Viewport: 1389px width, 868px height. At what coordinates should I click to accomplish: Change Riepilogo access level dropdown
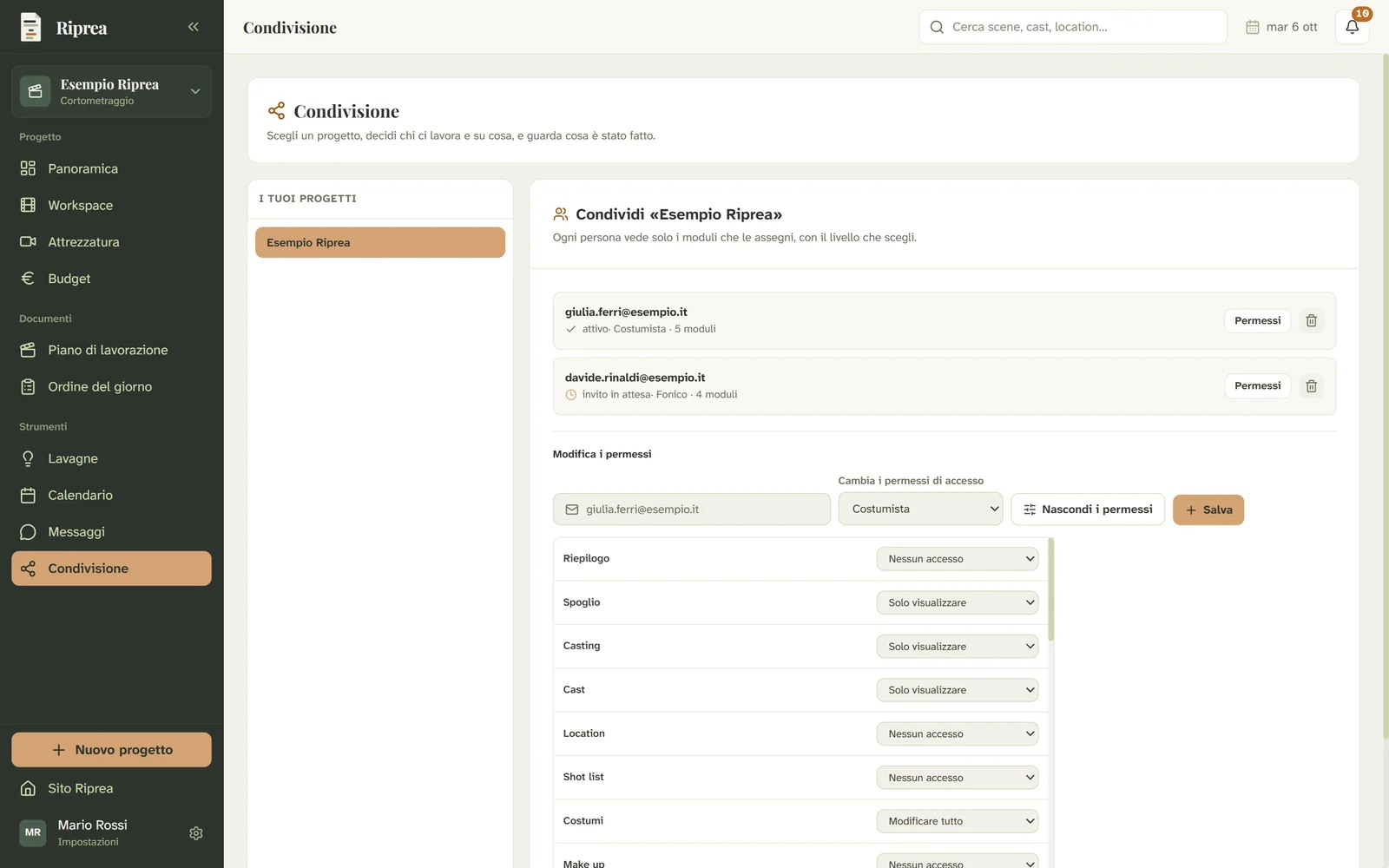pos(957,559)
